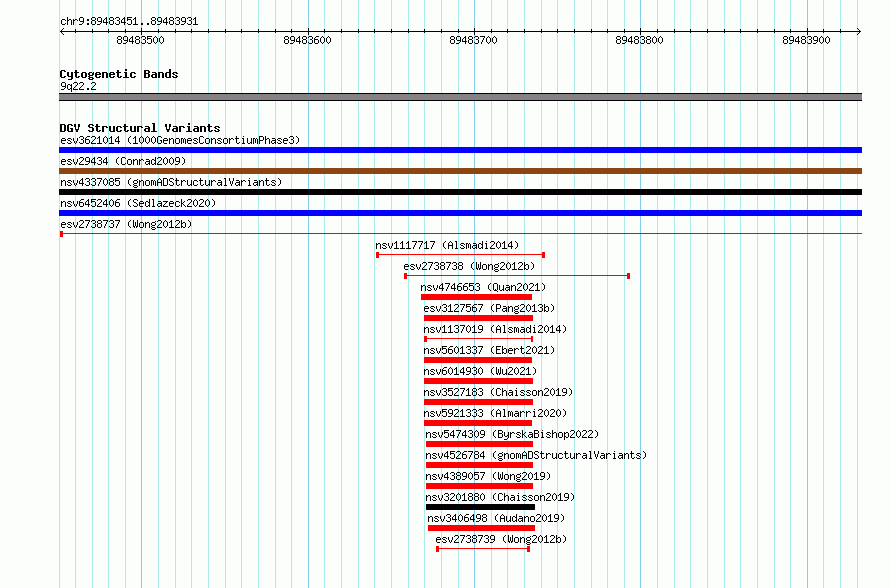Select the nsv1117717 thin red span
Viewport: 890px width, 588px height.
pos(460,255)
